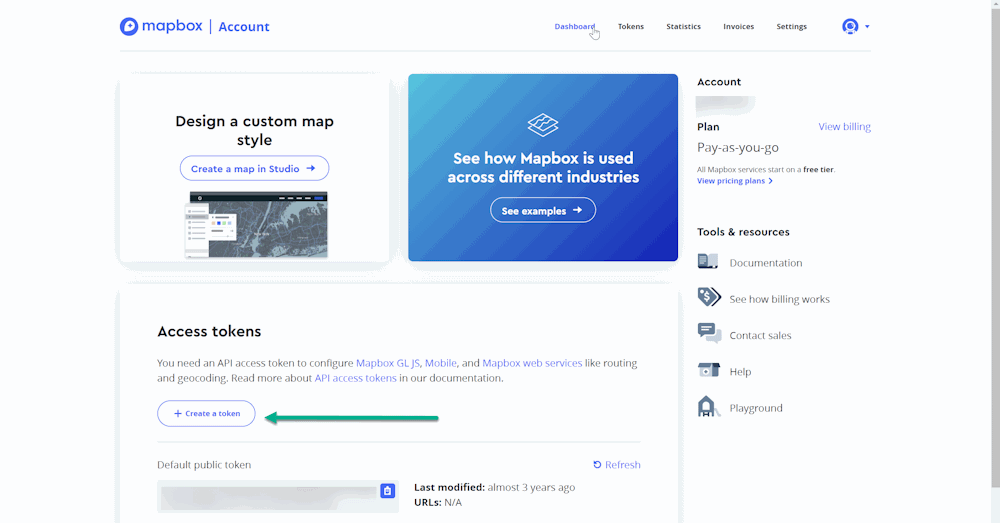Click the Documentation book icon

pos(708,262)
